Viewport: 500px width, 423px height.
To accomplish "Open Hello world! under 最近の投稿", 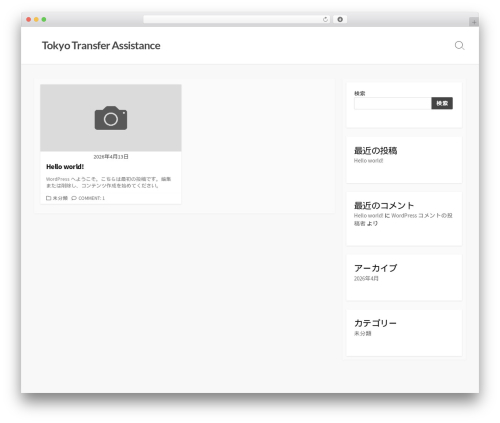I will pos(368,161).
